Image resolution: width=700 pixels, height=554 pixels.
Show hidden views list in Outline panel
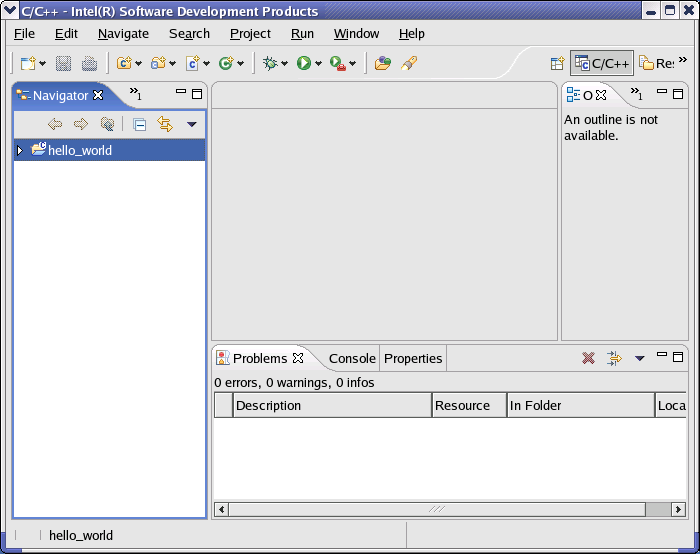point(637,93)
